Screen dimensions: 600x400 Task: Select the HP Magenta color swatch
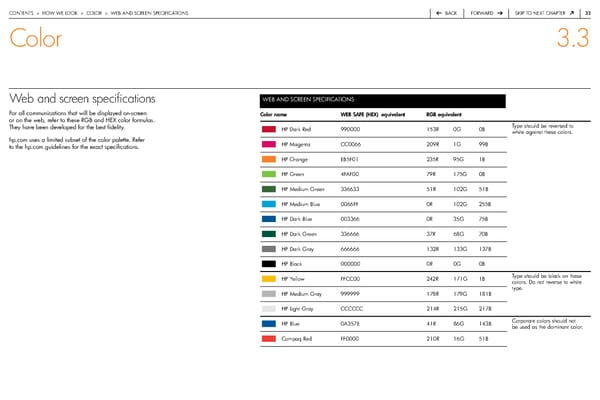(267, 144)
